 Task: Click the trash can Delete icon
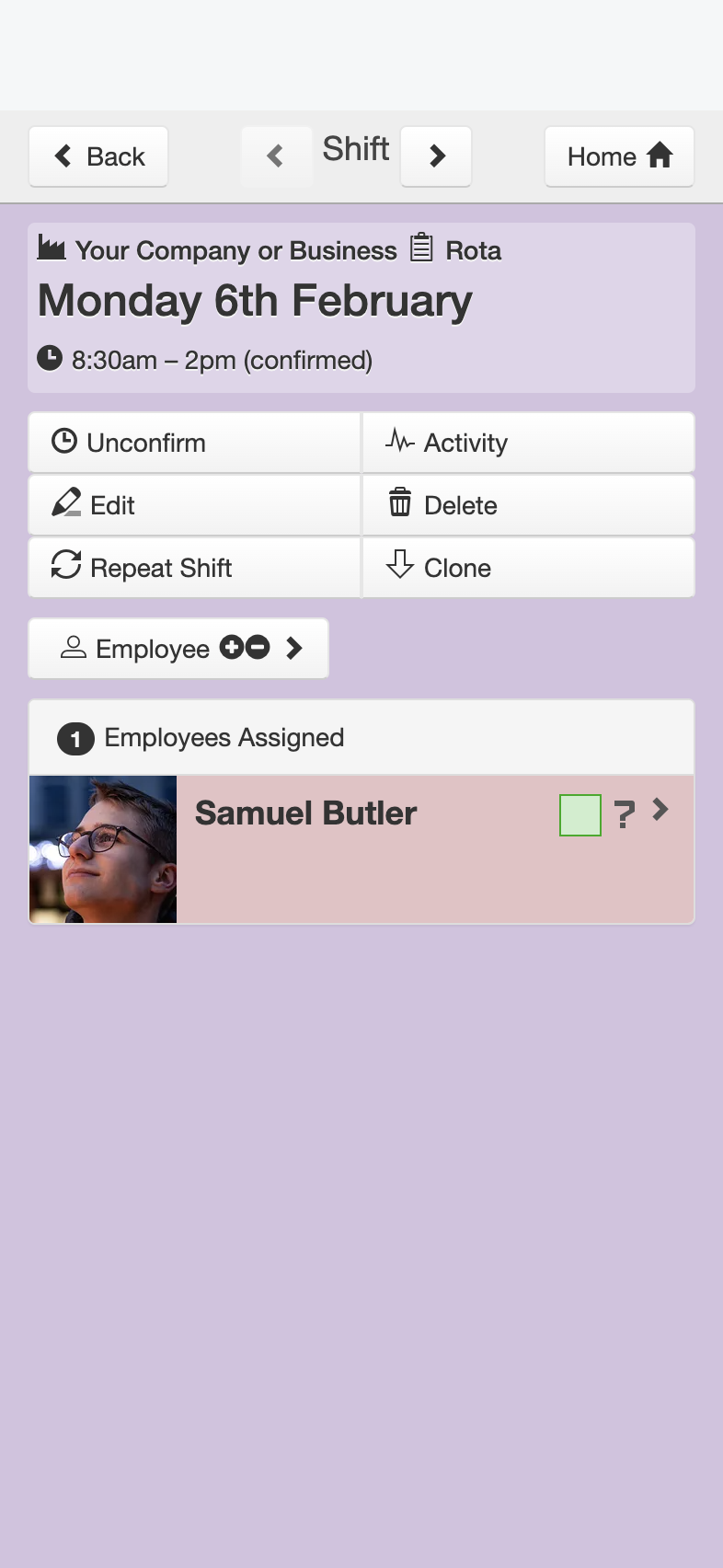400,502
